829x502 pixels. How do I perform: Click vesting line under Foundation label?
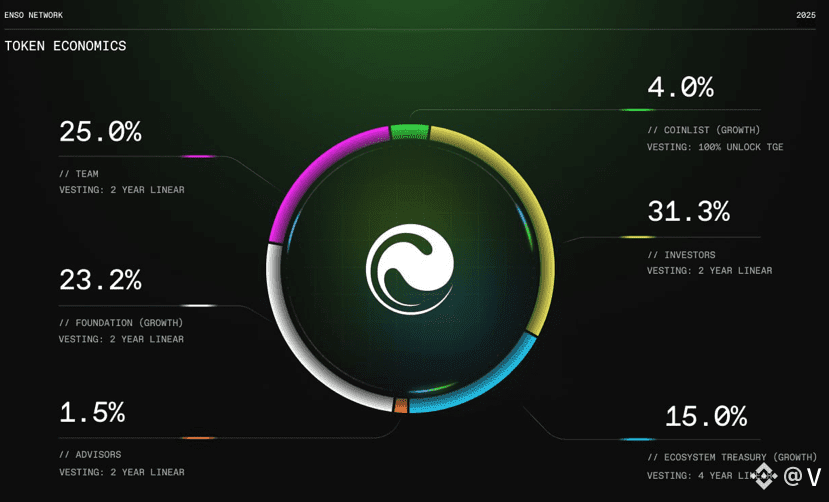121,340
